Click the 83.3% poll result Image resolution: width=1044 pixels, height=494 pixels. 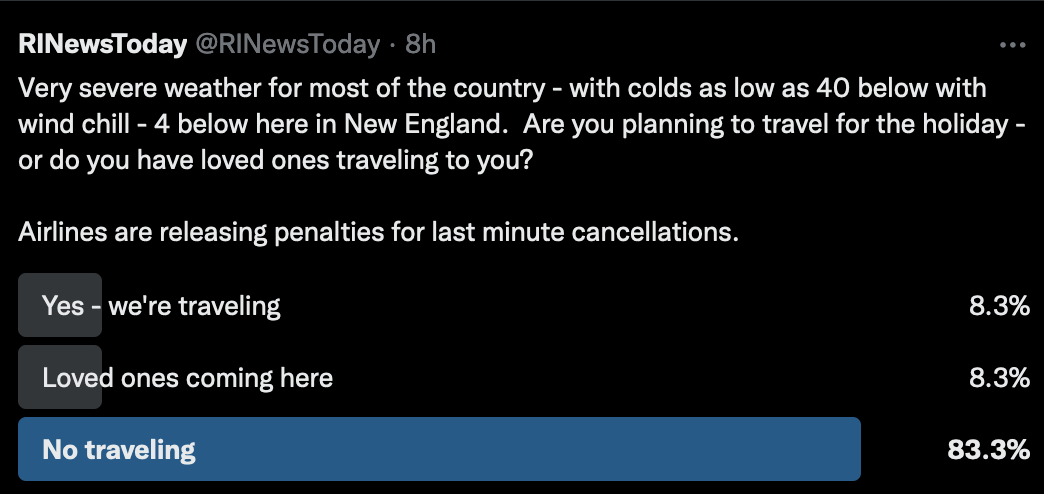(989, 450)
